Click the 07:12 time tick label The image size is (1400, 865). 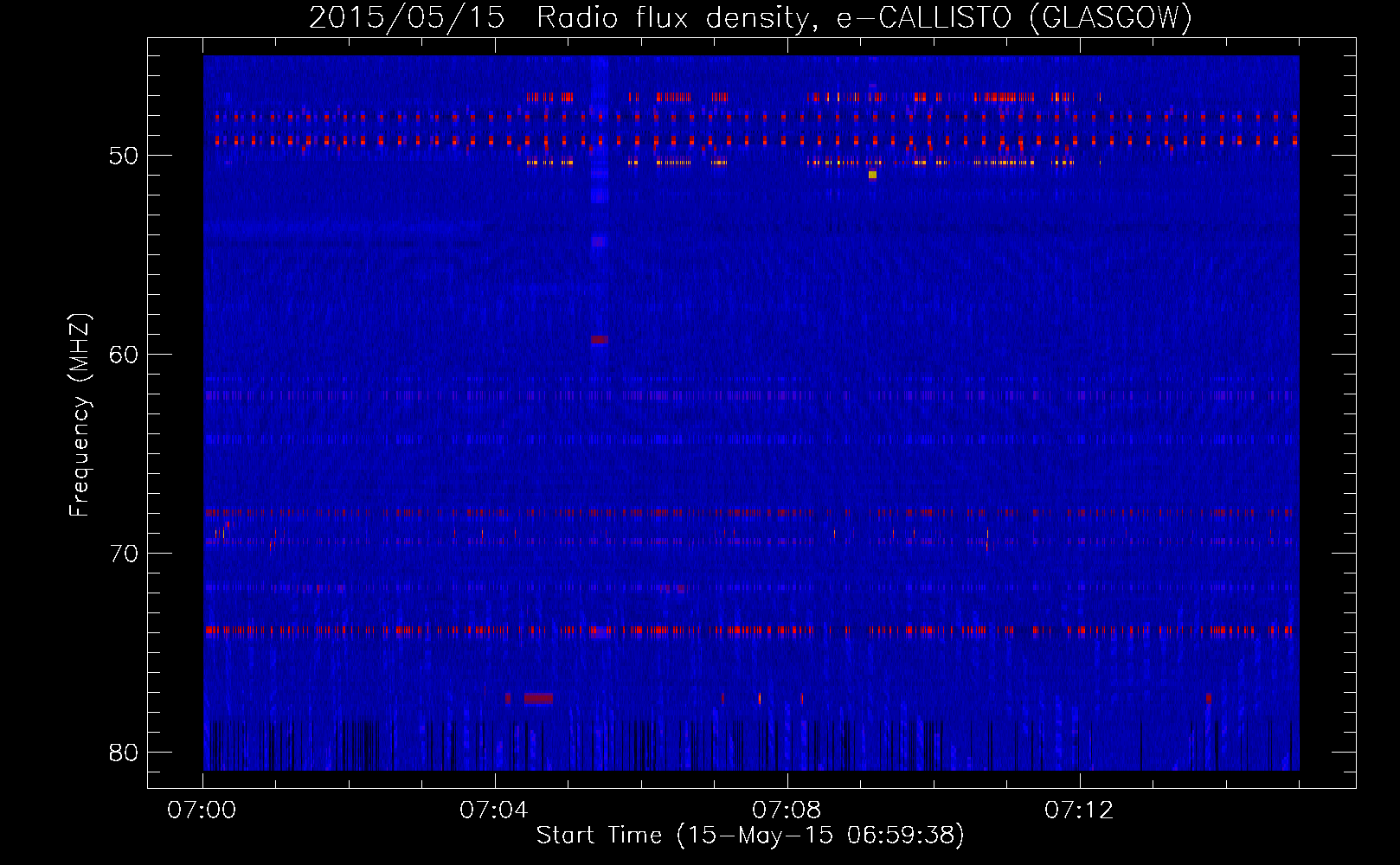1079,811
